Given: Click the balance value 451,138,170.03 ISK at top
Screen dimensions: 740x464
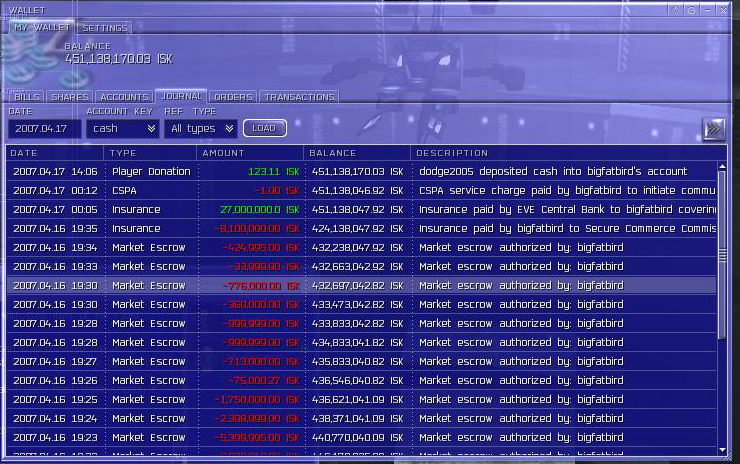Looking at the screenshot, I should pyautogui.click(x=119, y=59).
